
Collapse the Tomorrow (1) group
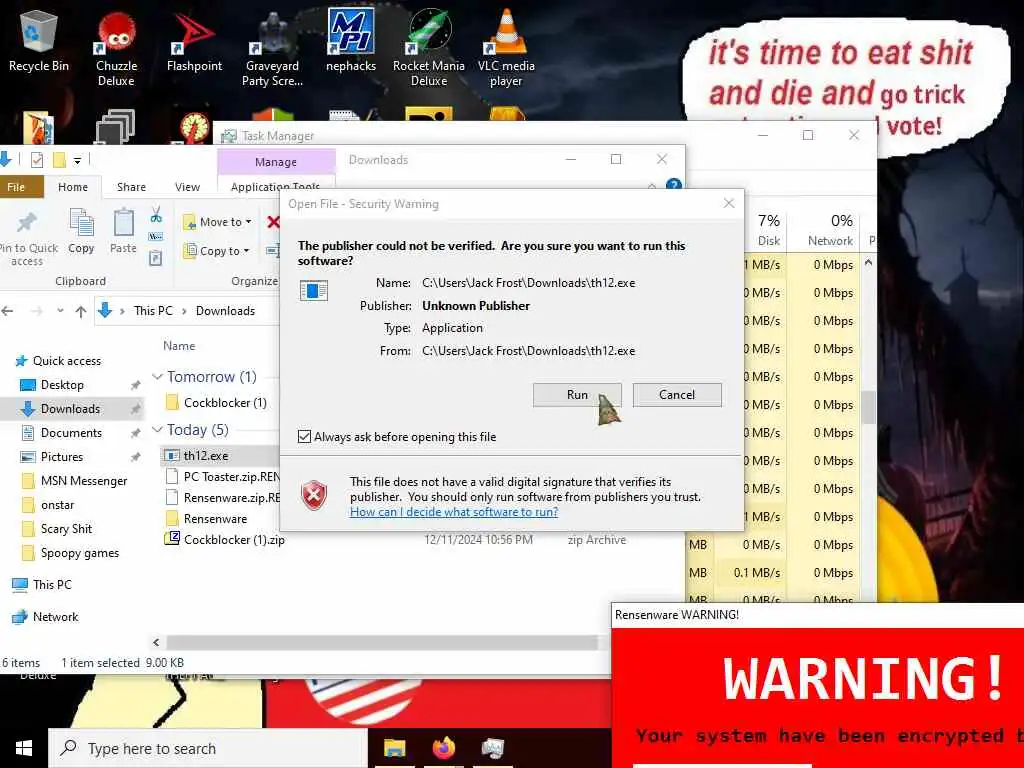pos(157,377)
